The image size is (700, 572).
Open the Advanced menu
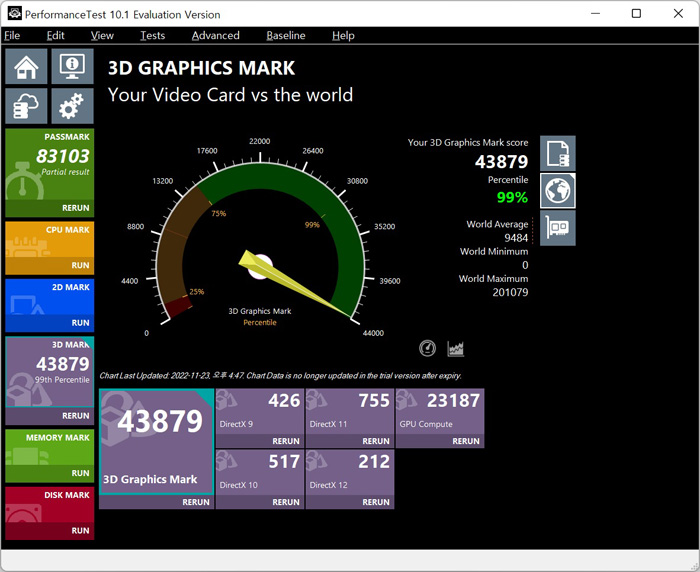215,35
